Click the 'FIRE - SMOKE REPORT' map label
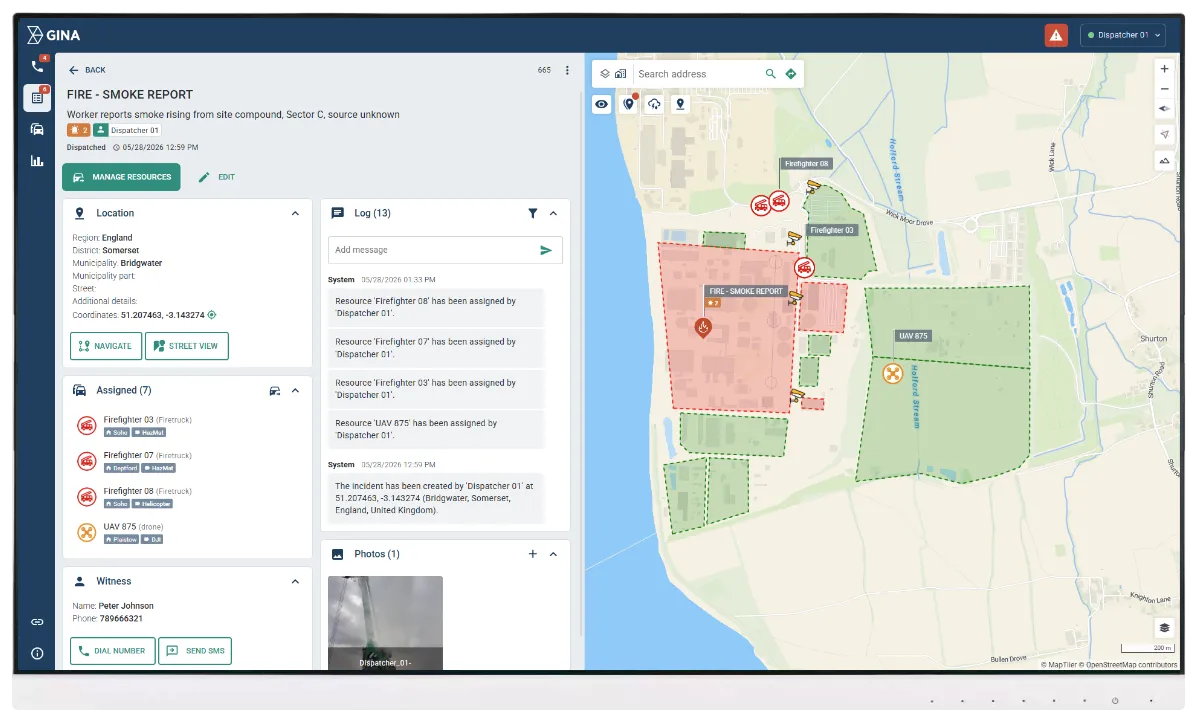Viewport: 1200px width, 718px height. pos(746,292)
